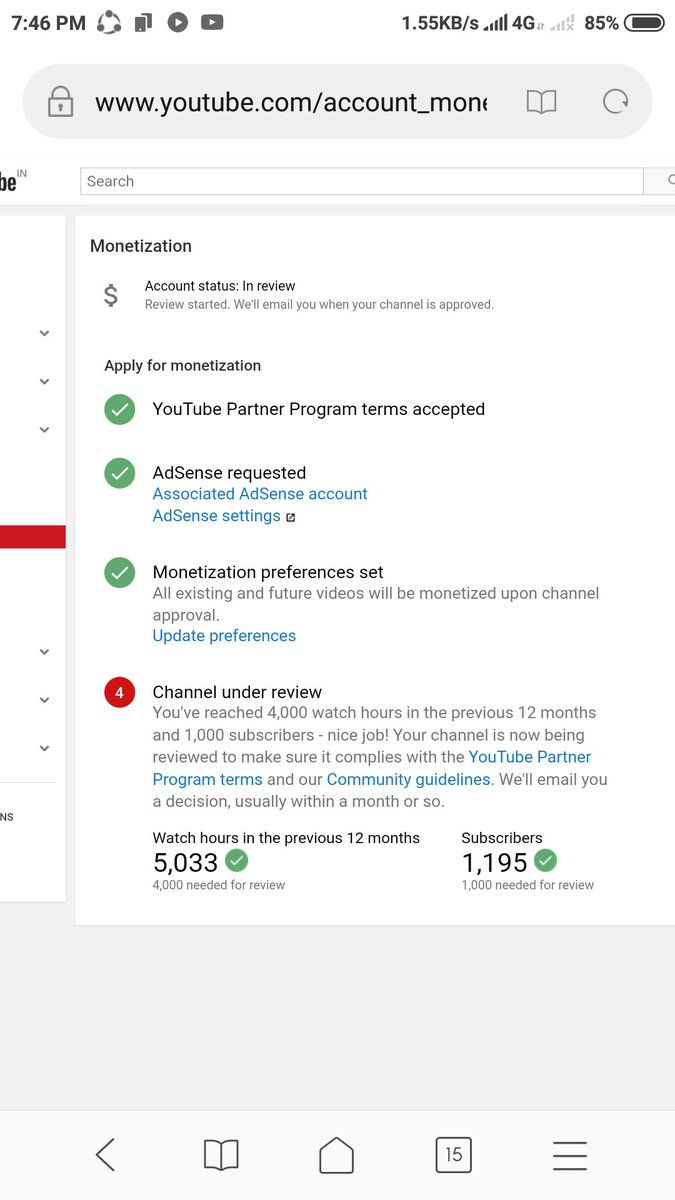
Task: Expand the fifth sidebar chevron
Action: [44, 700]
